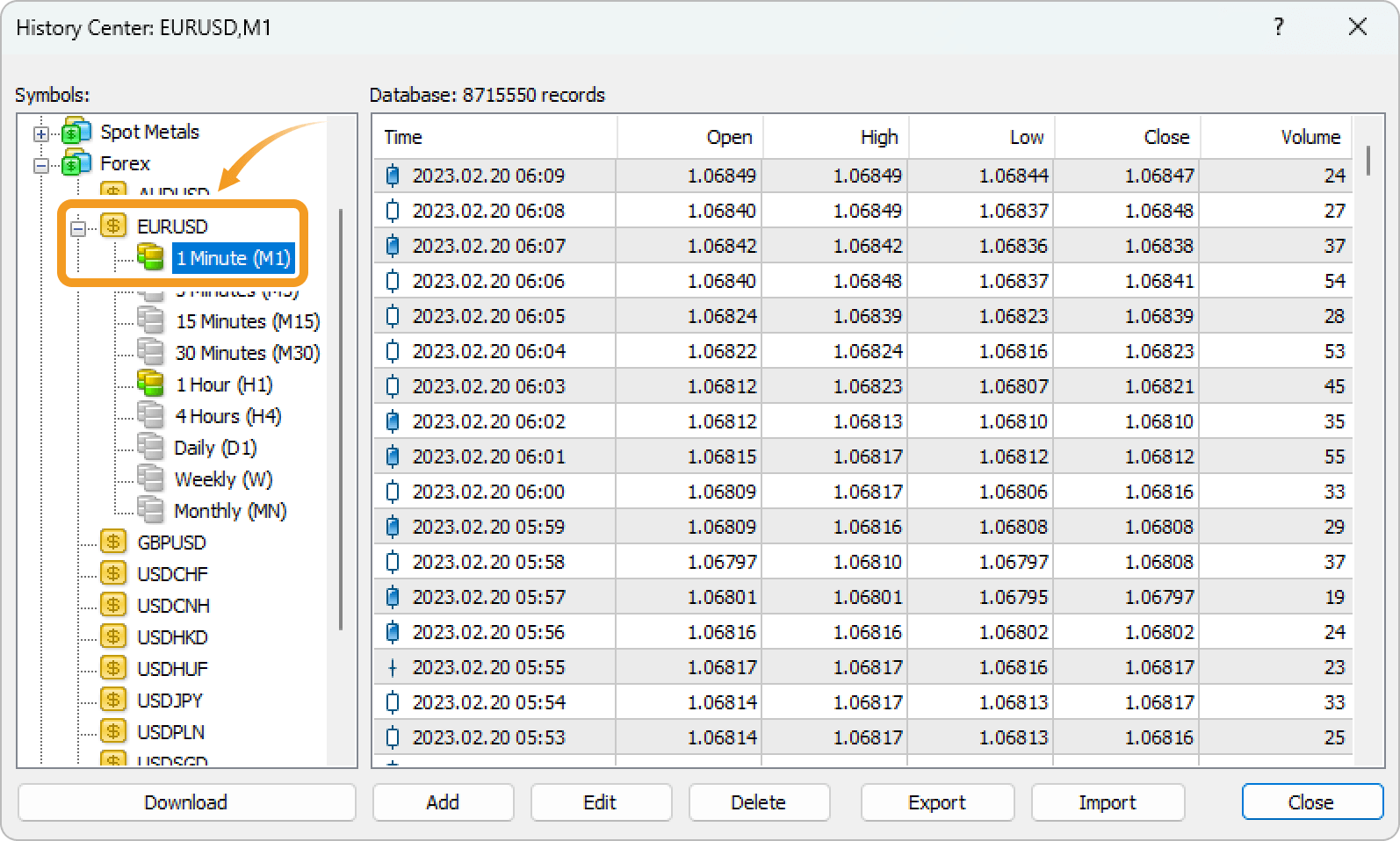Click candle icon of 06:08 record
This screenshot has height=841, width=1400.
coord(393,211)
